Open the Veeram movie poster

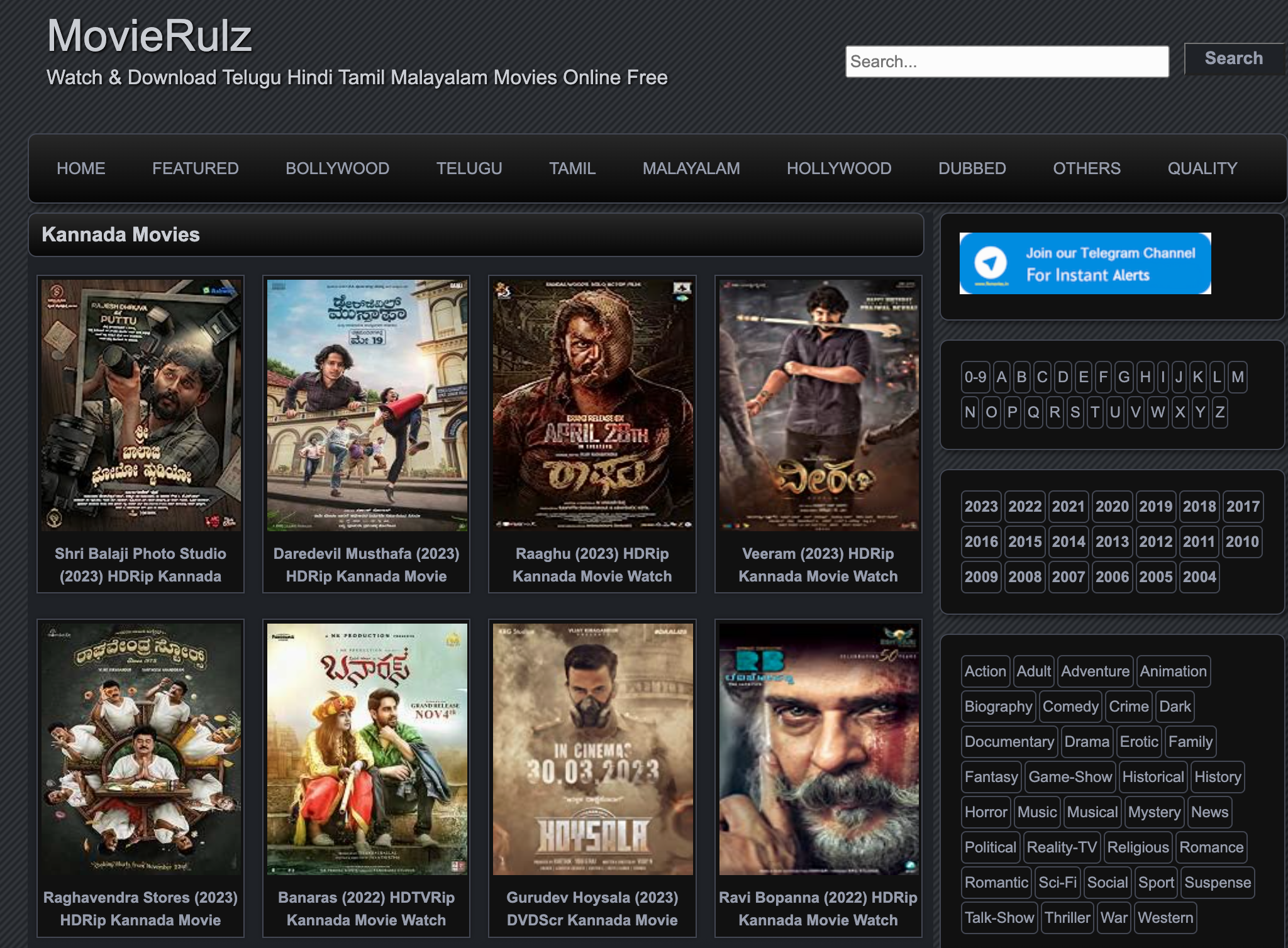coord(819,405)
